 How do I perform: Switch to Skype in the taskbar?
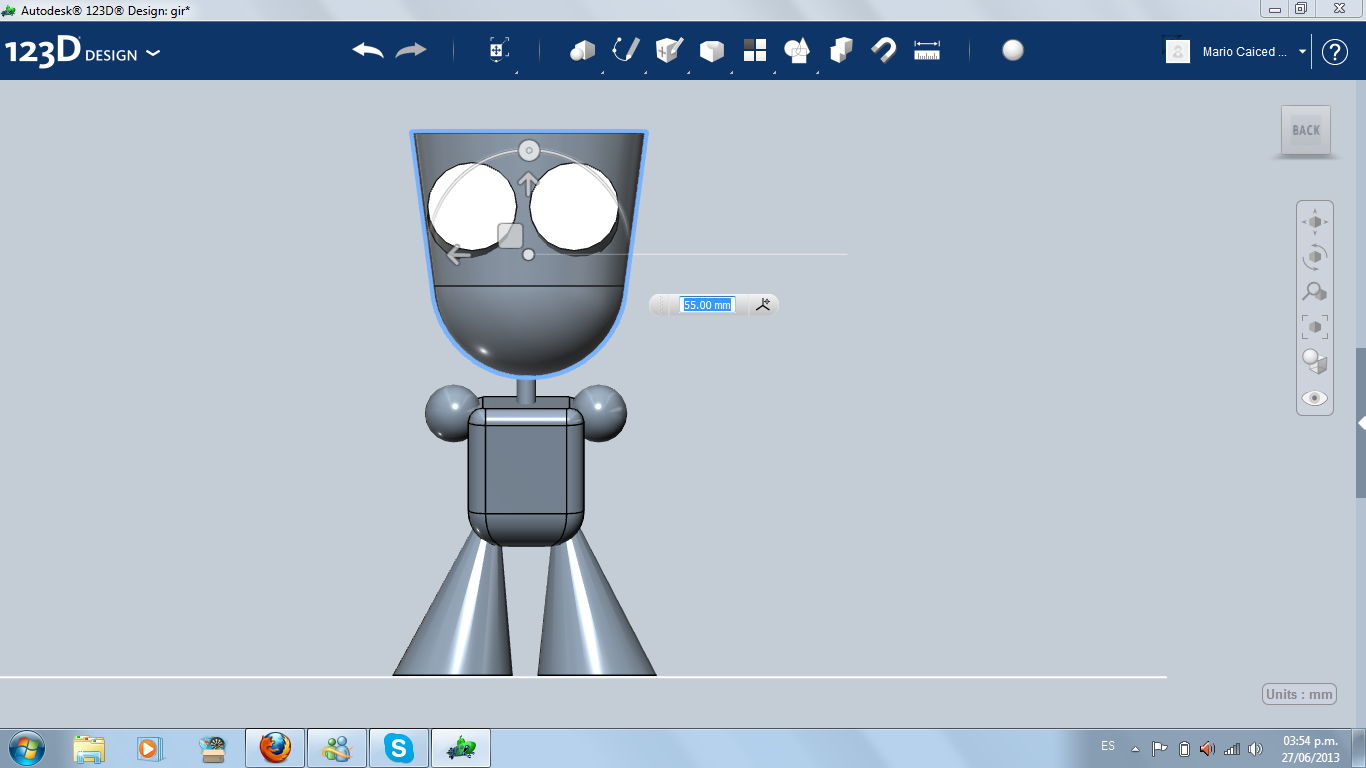[x=400, y=748]
